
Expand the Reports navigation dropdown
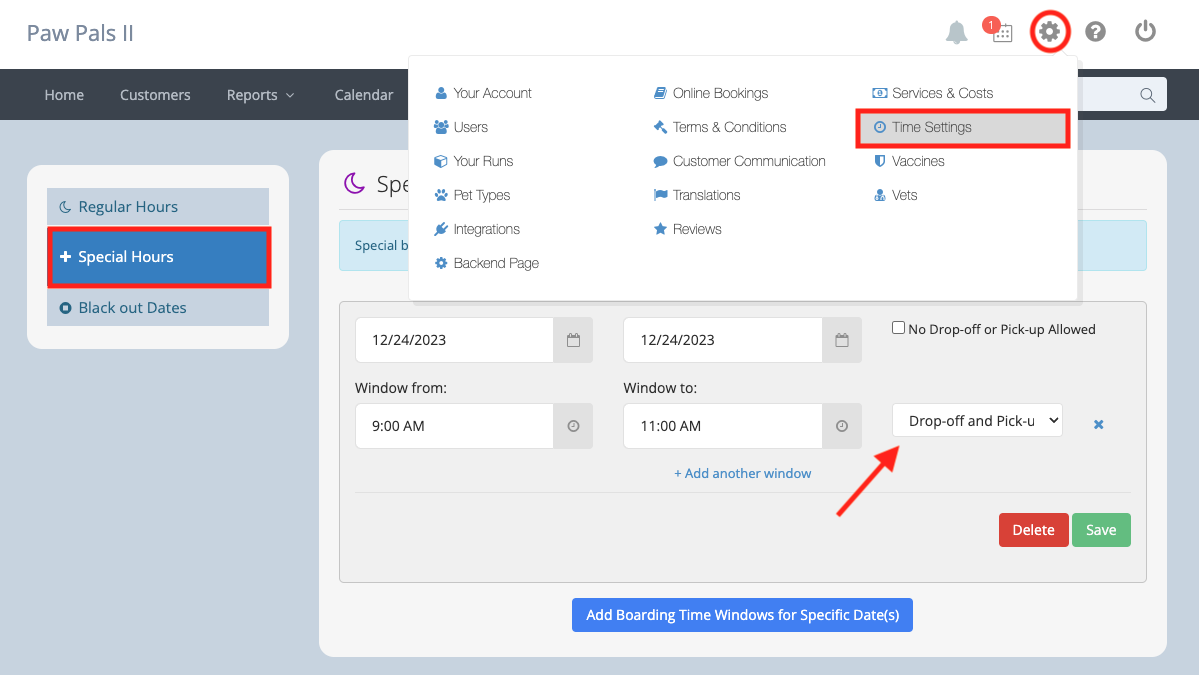[x=260, y=95]
